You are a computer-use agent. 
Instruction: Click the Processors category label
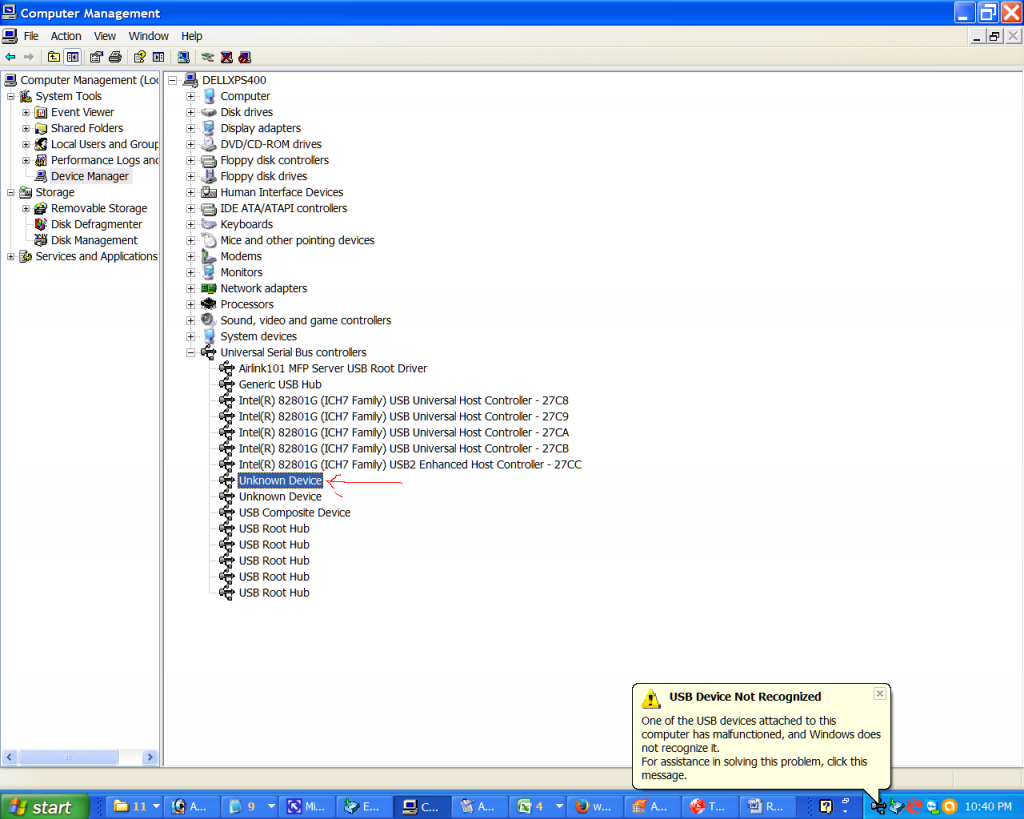[247, 304]
